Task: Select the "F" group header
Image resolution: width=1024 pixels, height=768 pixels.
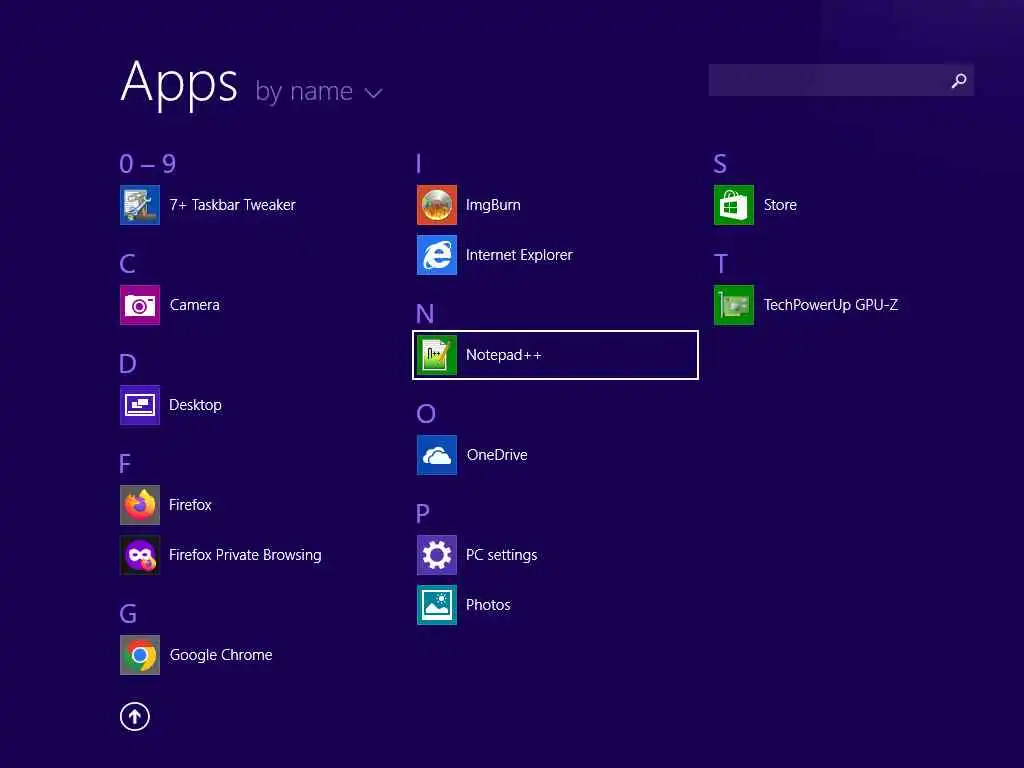Action: (x=125, y=464)
